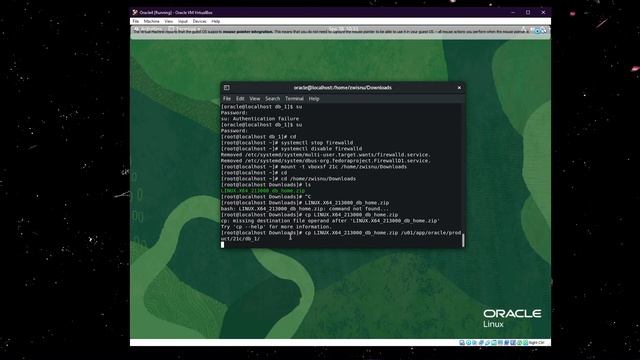
Task: Open the terminal View menu
Action: coord(255,98)
